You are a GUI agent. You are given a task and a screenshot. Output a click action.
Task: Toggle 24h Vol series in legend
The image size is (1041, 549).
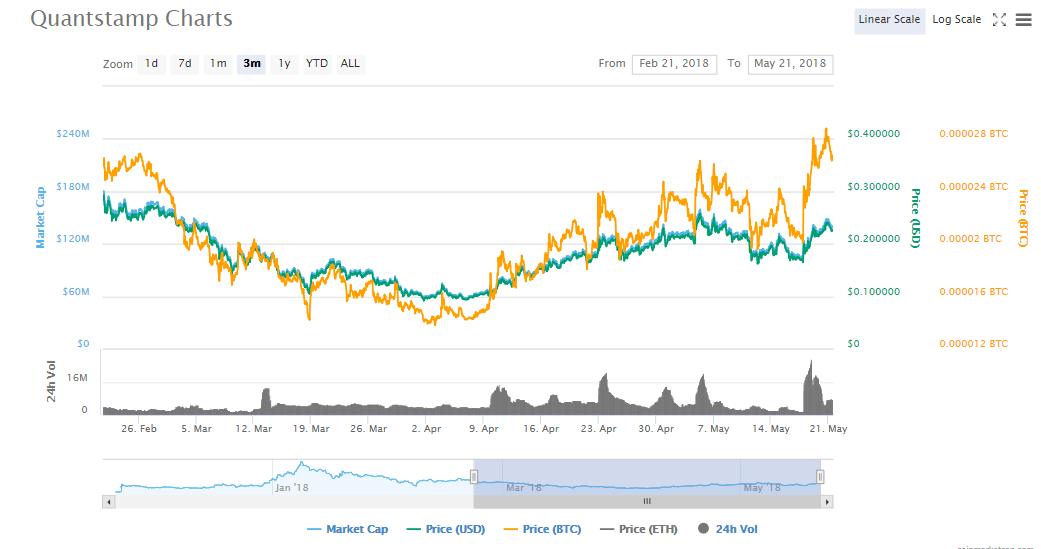(730, 529)
